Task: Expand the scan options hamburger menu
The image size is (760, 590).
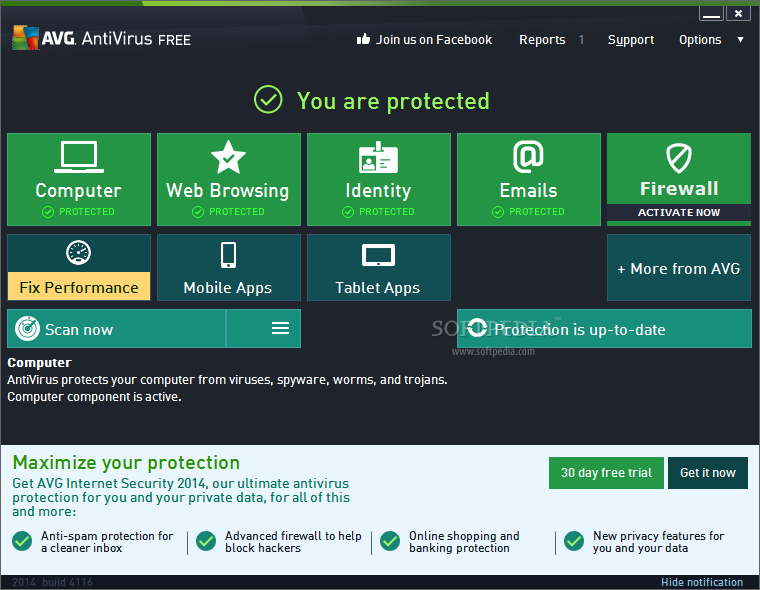Action: (x=280, y=329)
